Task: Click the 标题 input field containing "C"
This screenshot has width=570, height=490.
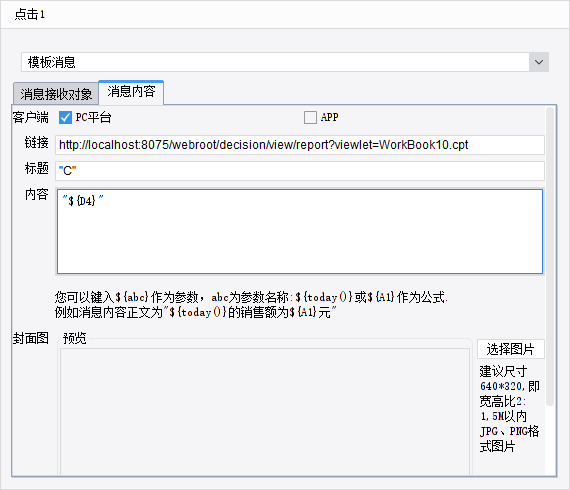Action: click(x=300, y=171)
